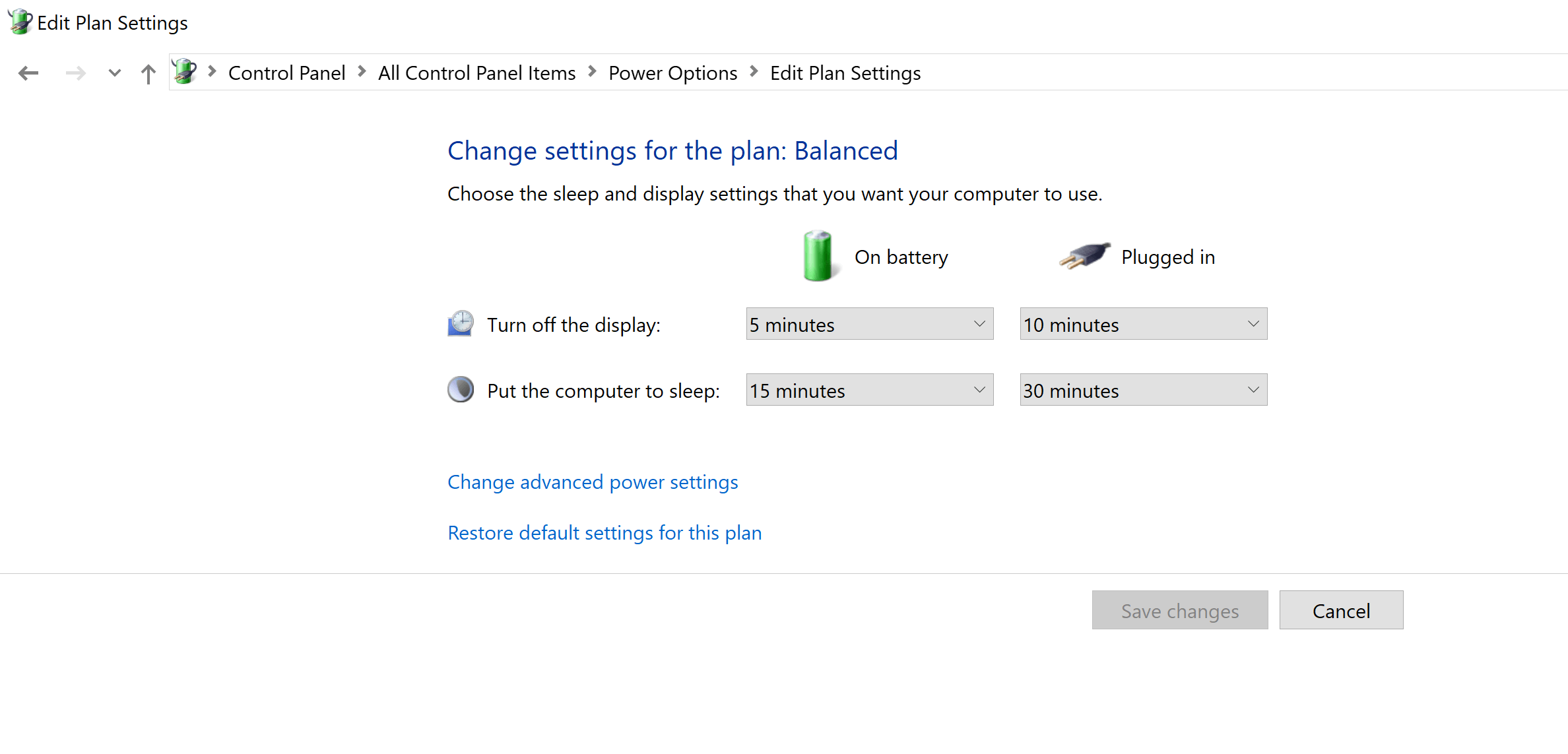This screenshot has width=1568, height=754.
Task: Click the clock icon beside Turn off the display
Action: click(x=461, y=324)
